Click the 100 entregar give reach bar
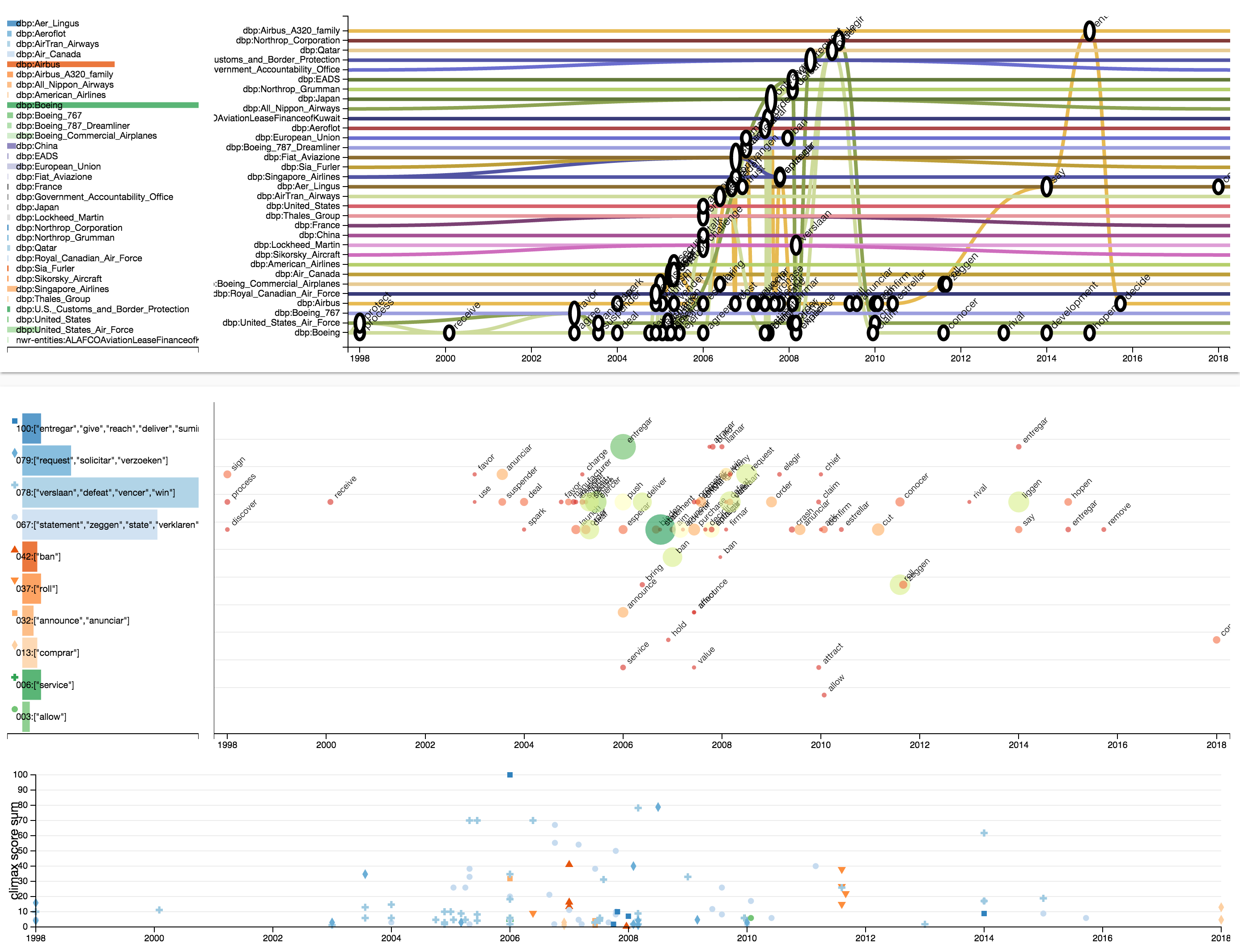This screenshot has height=952, width=1240. click(32, 429)
